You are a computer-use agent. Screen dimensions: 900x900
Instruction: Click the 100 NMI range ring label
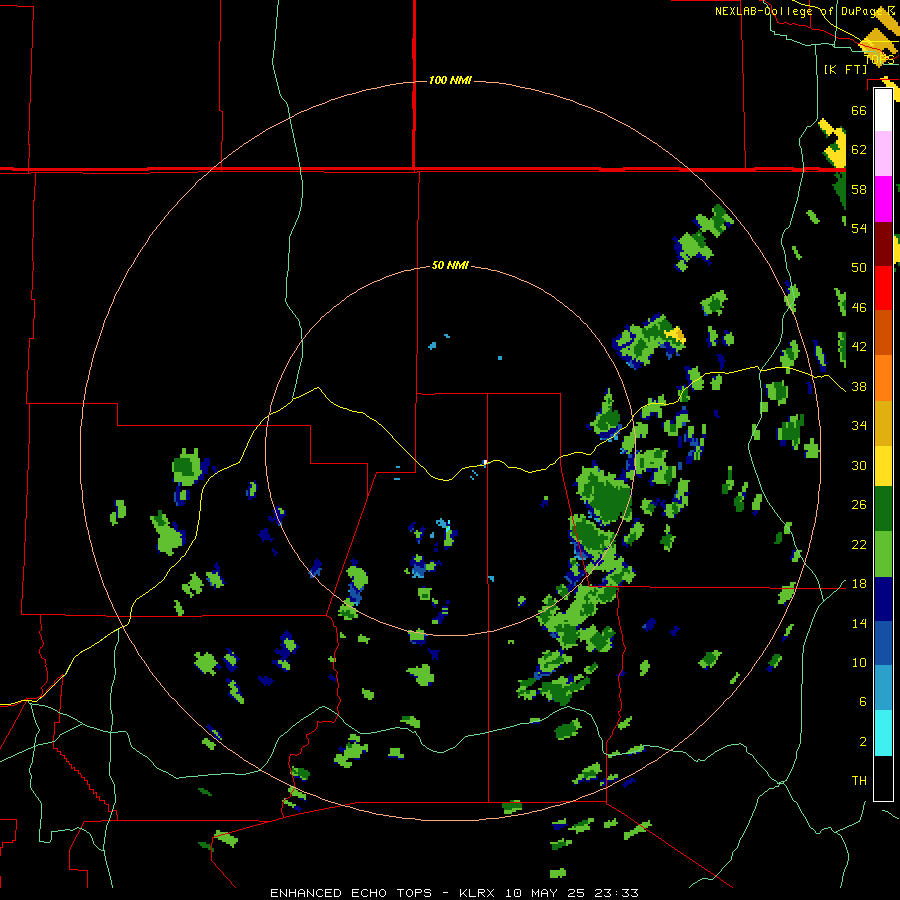[x=450, y=80]
